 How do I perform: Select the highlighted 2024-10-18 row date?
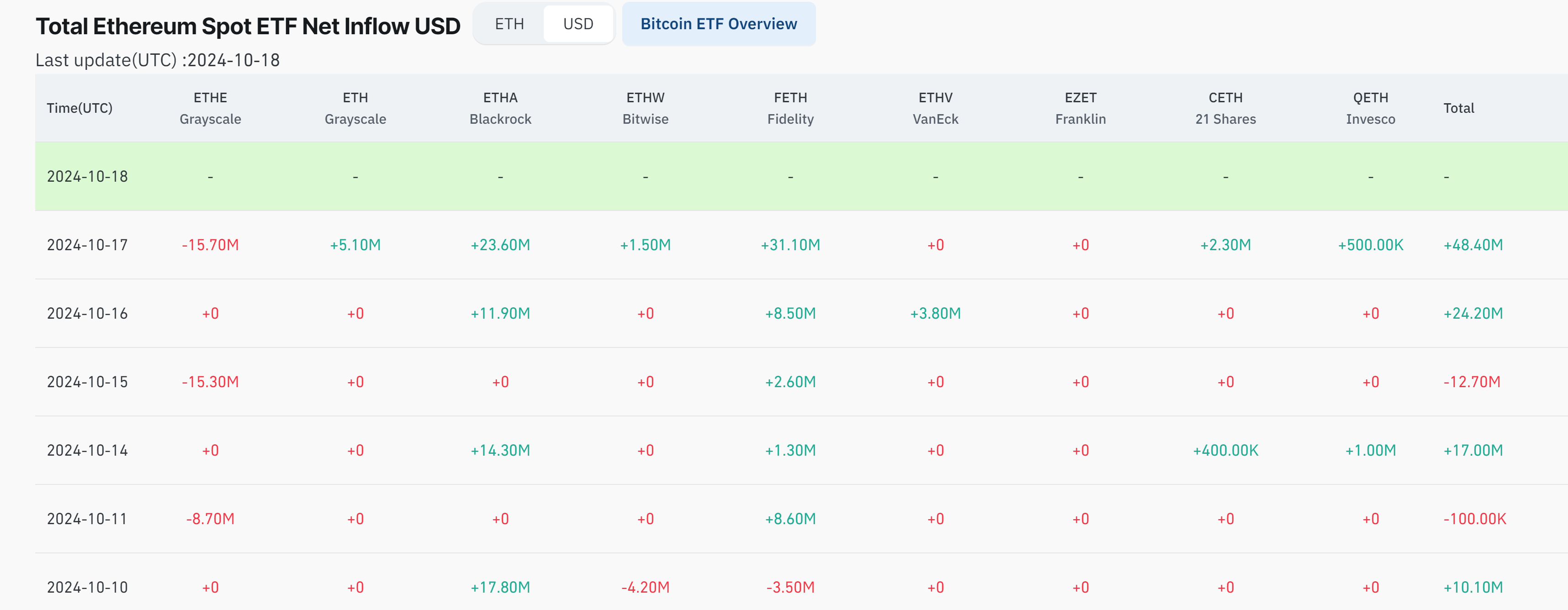click(87, 177)
